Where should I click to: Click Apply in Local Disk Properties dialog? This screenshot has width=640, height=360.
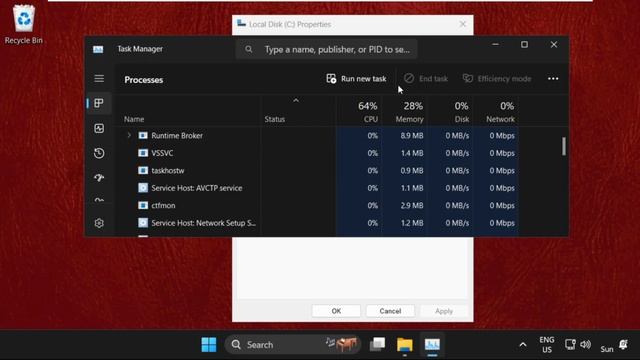click(444, 311)
